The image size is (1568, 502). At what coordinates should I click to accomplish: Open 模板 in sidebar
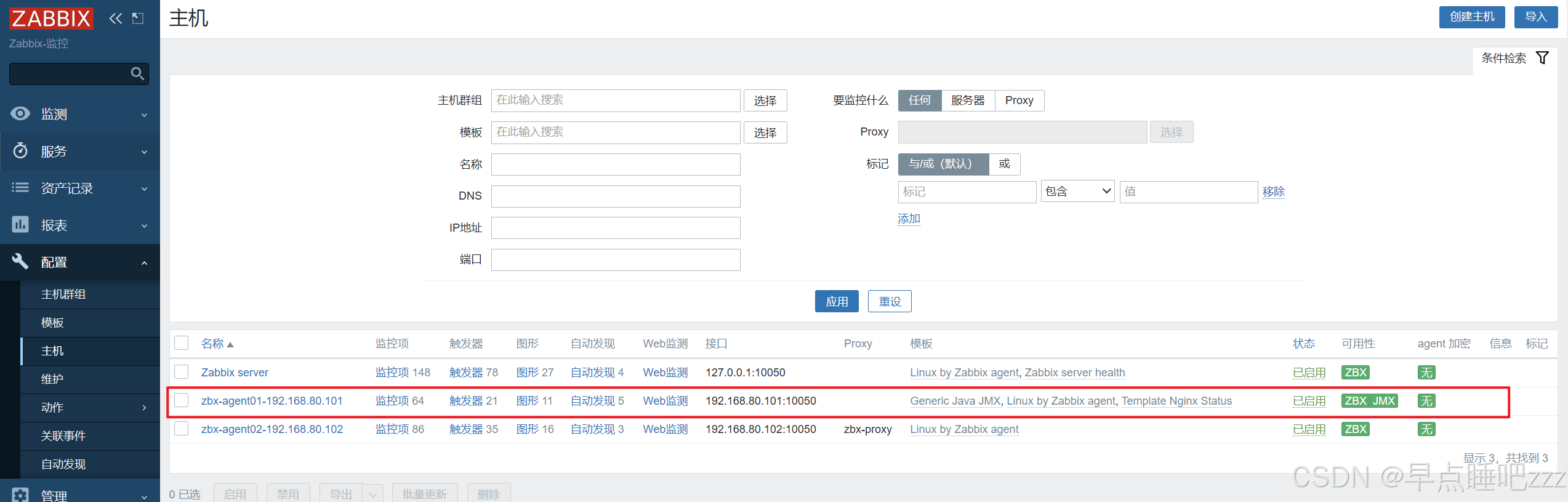click(x=52, y=323)
